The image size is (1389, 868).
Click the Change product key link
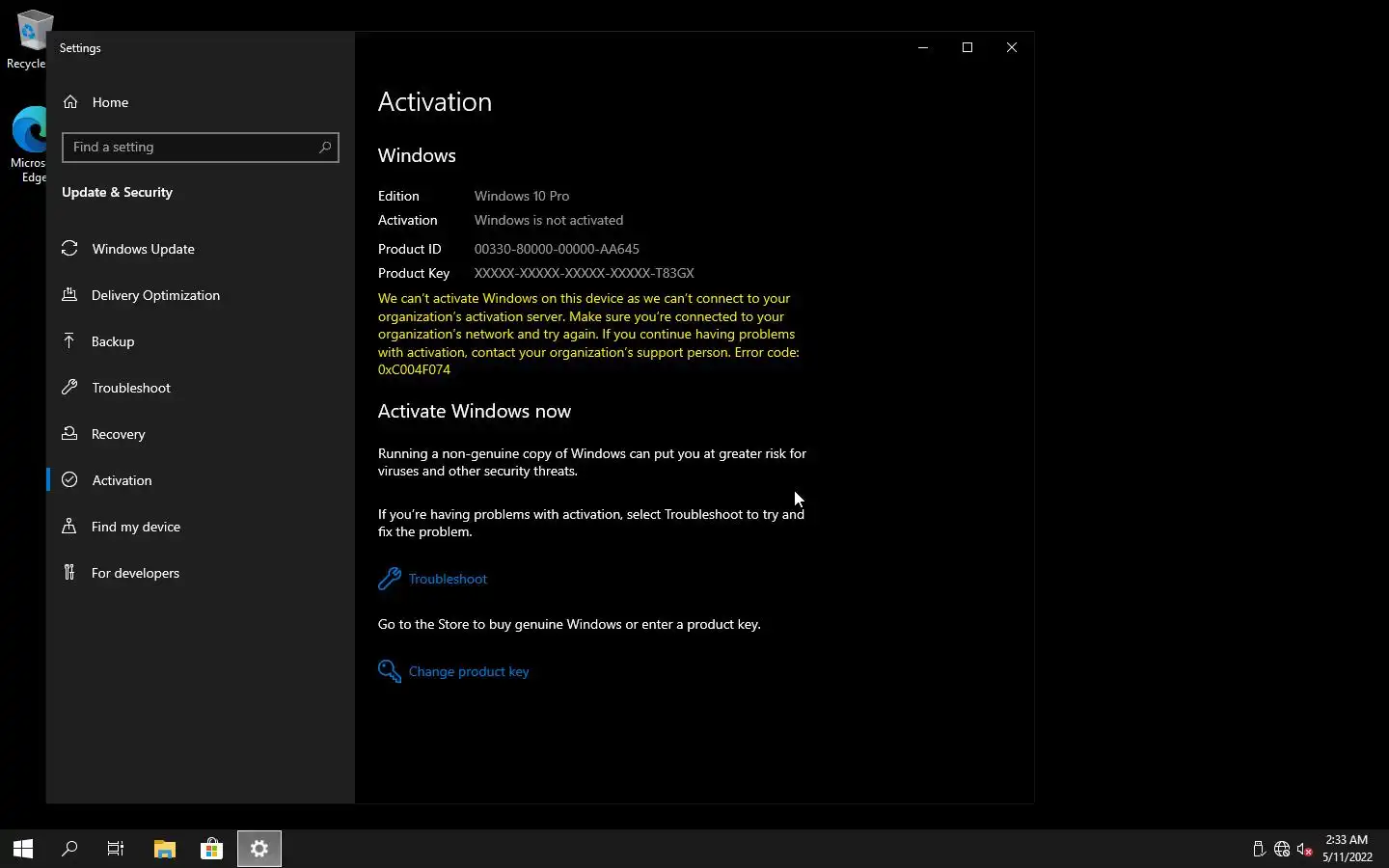click(x=469, y=671)
